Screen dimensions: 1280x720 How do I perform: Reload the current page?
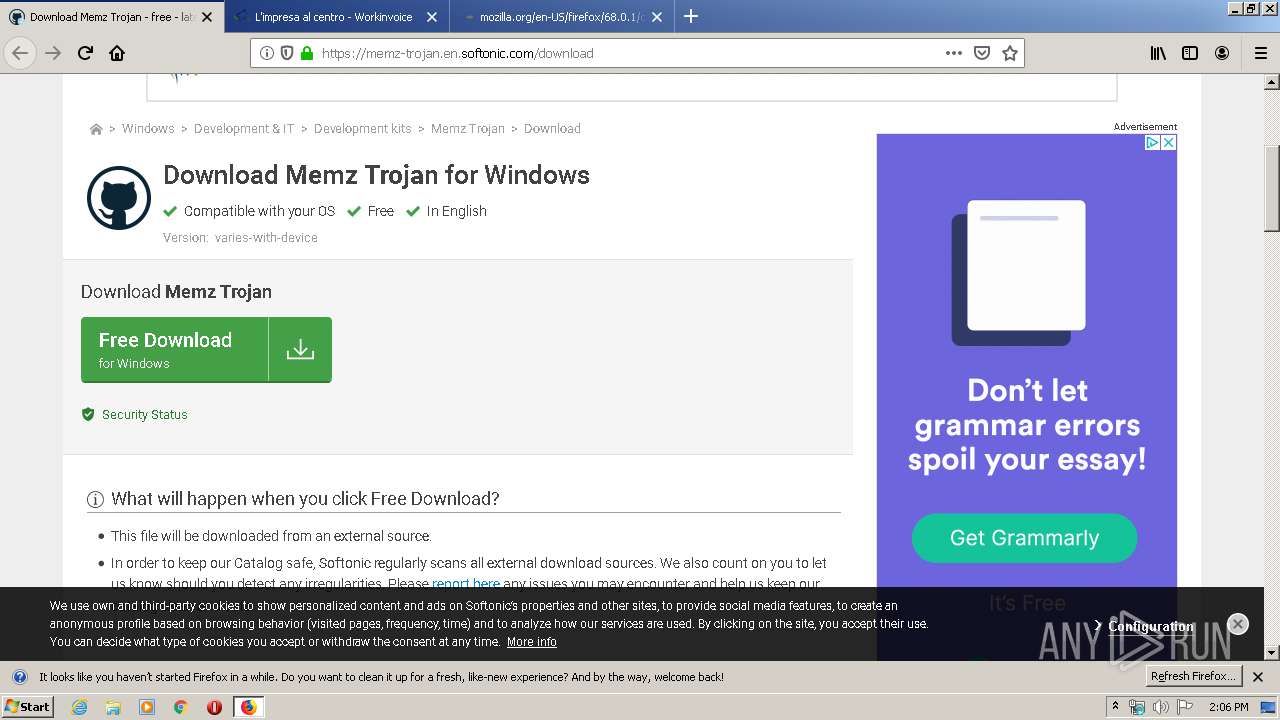(x=86, y=53)
